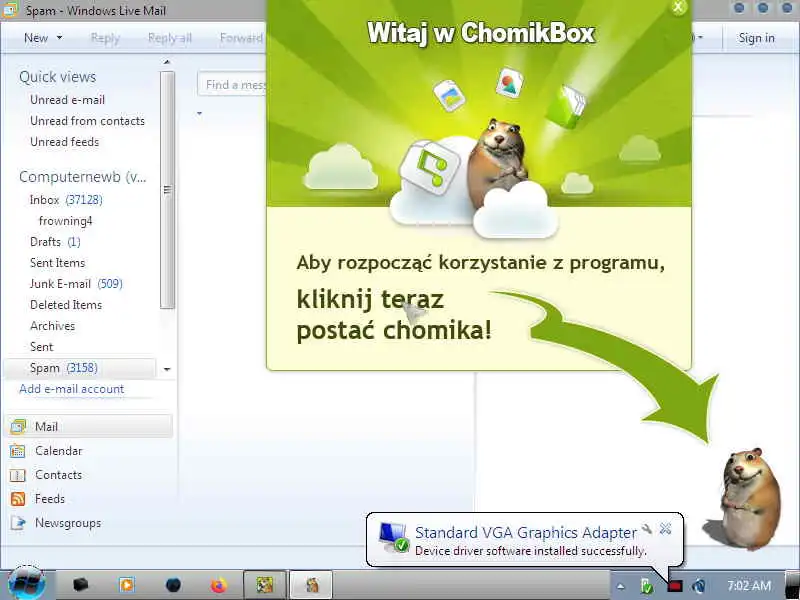Open the Windows Start orb
Image resolution: width=800 pixels, height=600 pixels.
[26, 584]
